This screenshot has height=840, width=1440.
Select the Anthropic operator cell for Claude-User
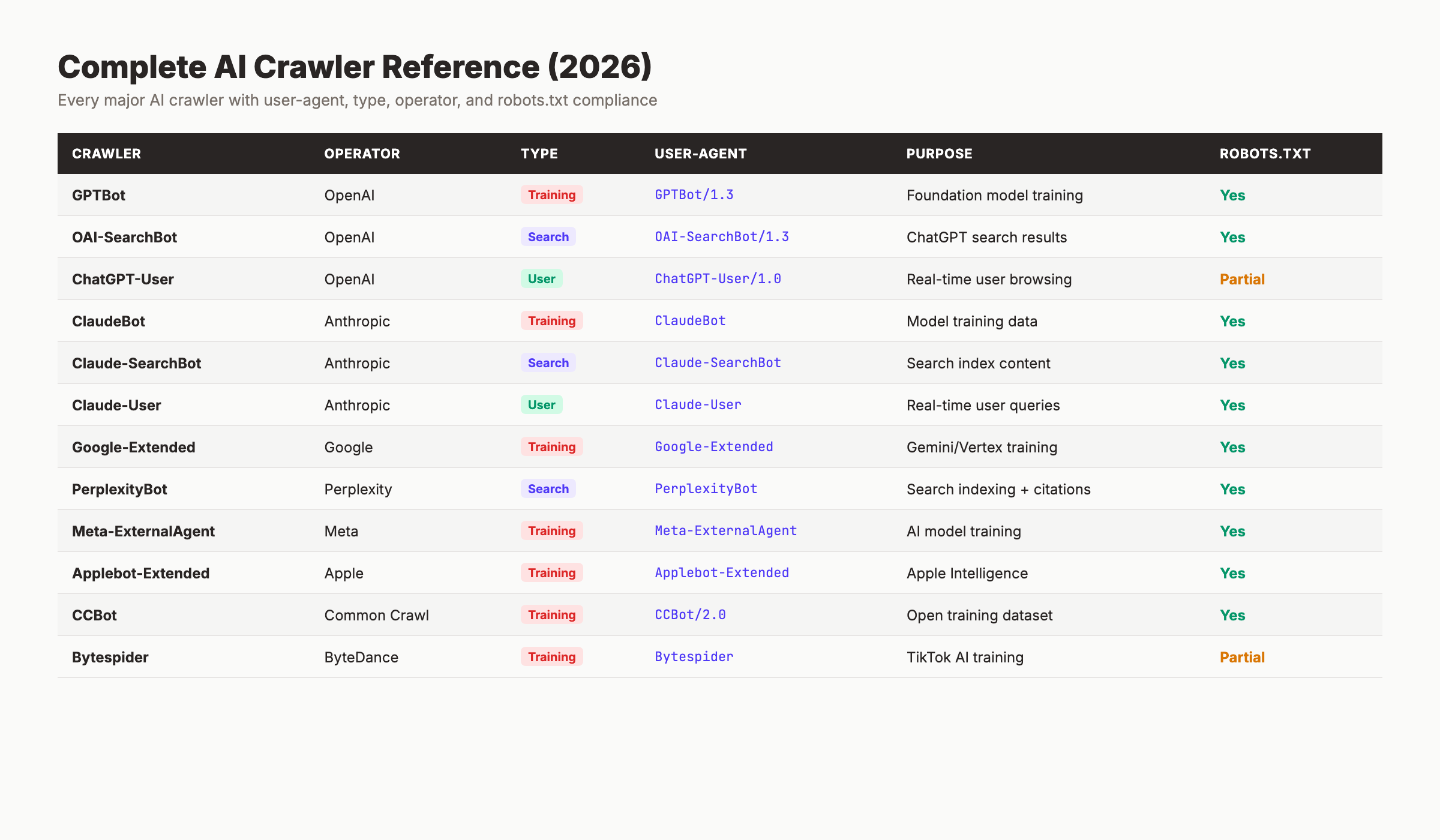(356, 404)
